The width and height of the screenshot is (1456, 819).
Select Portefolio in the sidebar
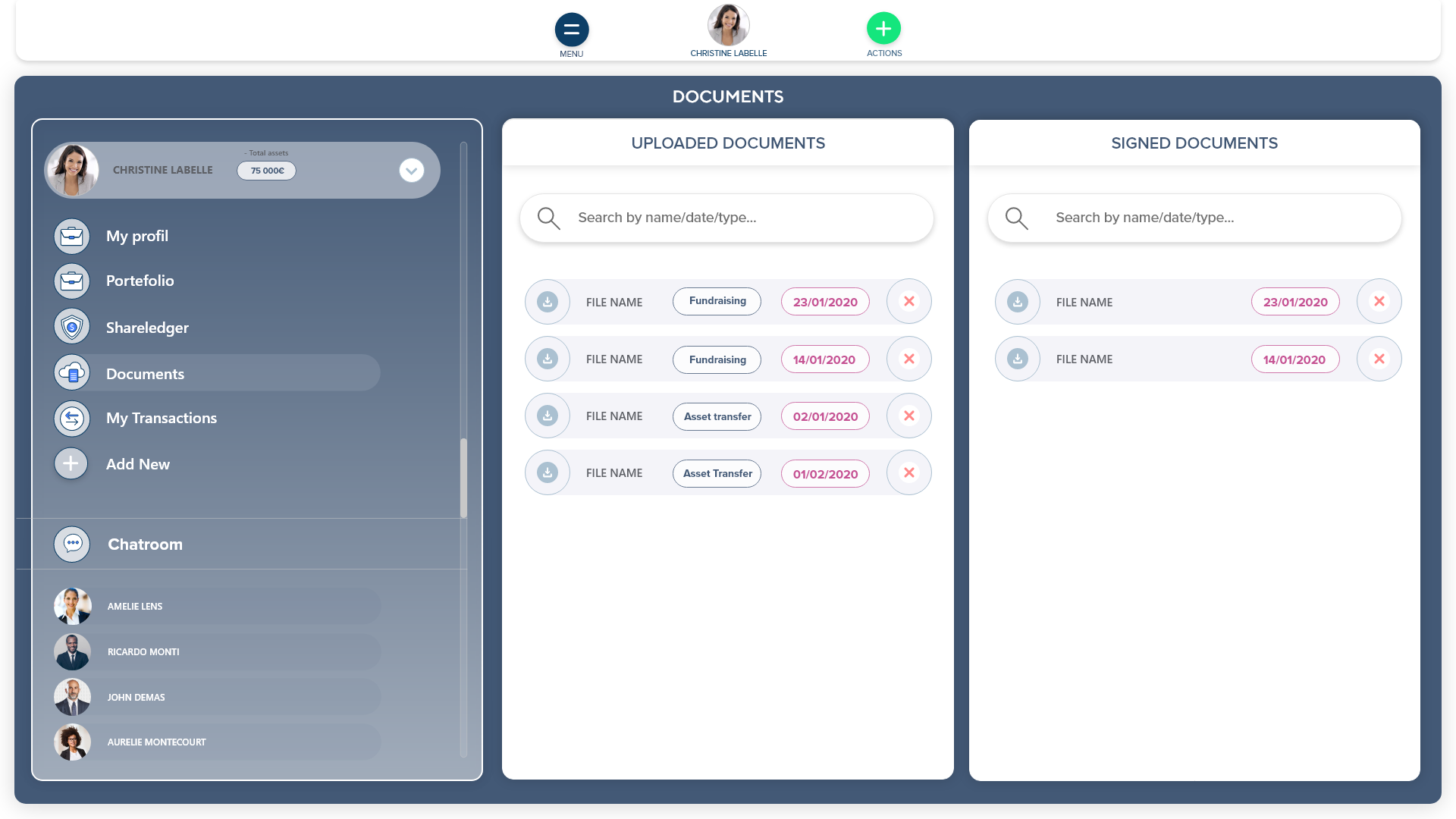click(140, 281)
